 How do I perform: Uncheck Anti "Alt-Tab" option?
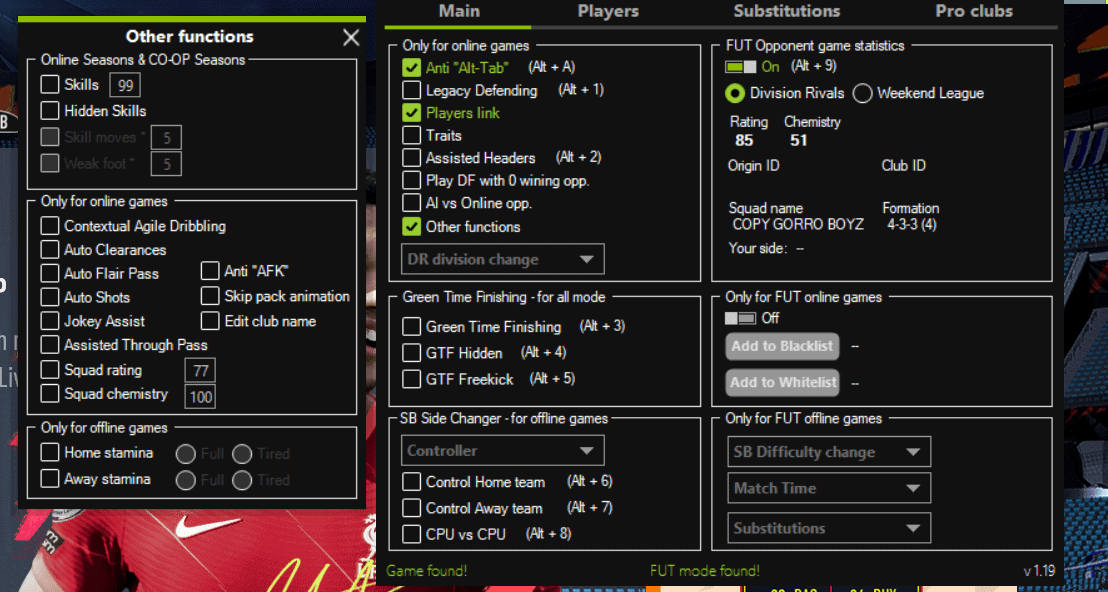coord(411,68)
